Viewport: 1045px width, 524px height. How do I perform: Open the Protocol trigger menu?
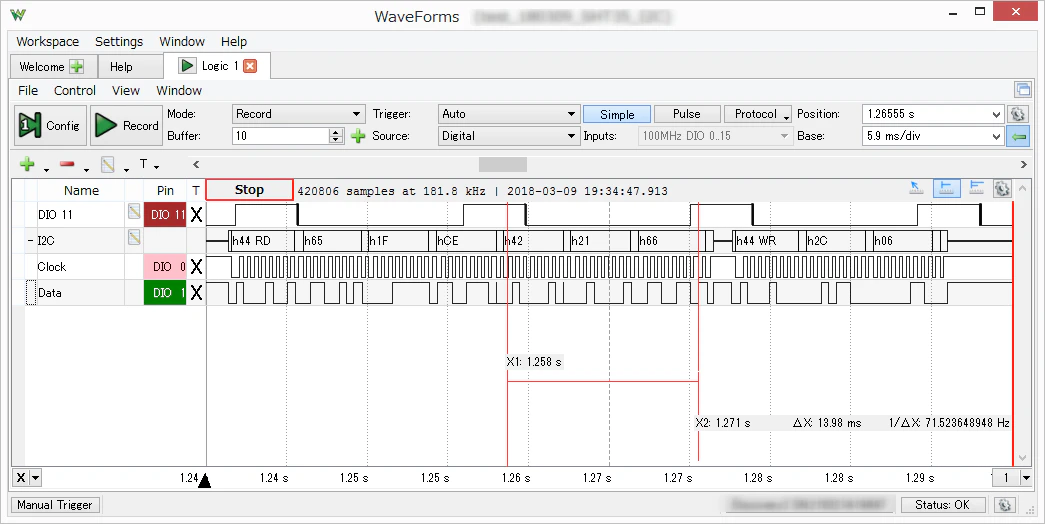point(758,114)
